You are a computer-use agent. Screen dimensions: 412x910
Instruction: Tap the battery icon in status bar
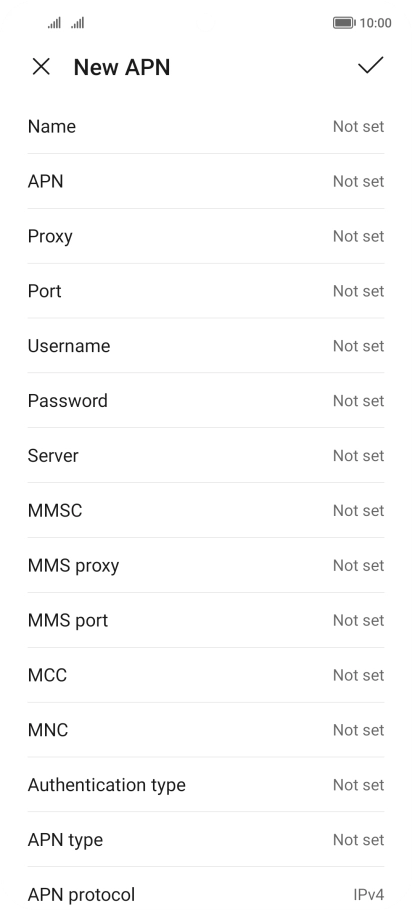[344, 23]
